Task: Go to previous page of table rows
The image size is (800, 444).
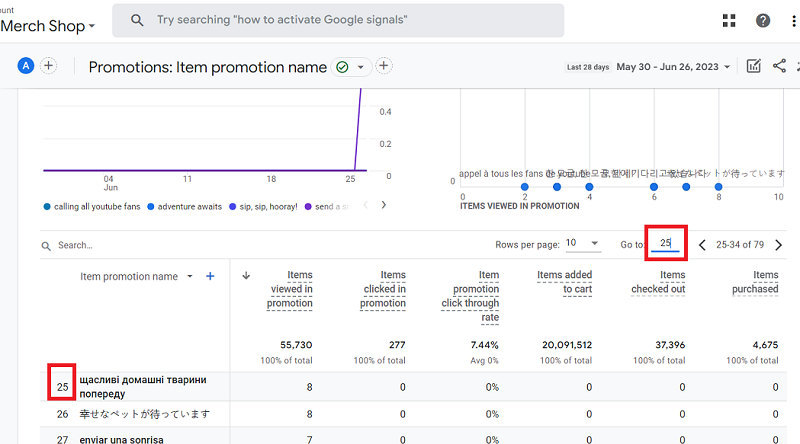Action: (x=702, y=244)
